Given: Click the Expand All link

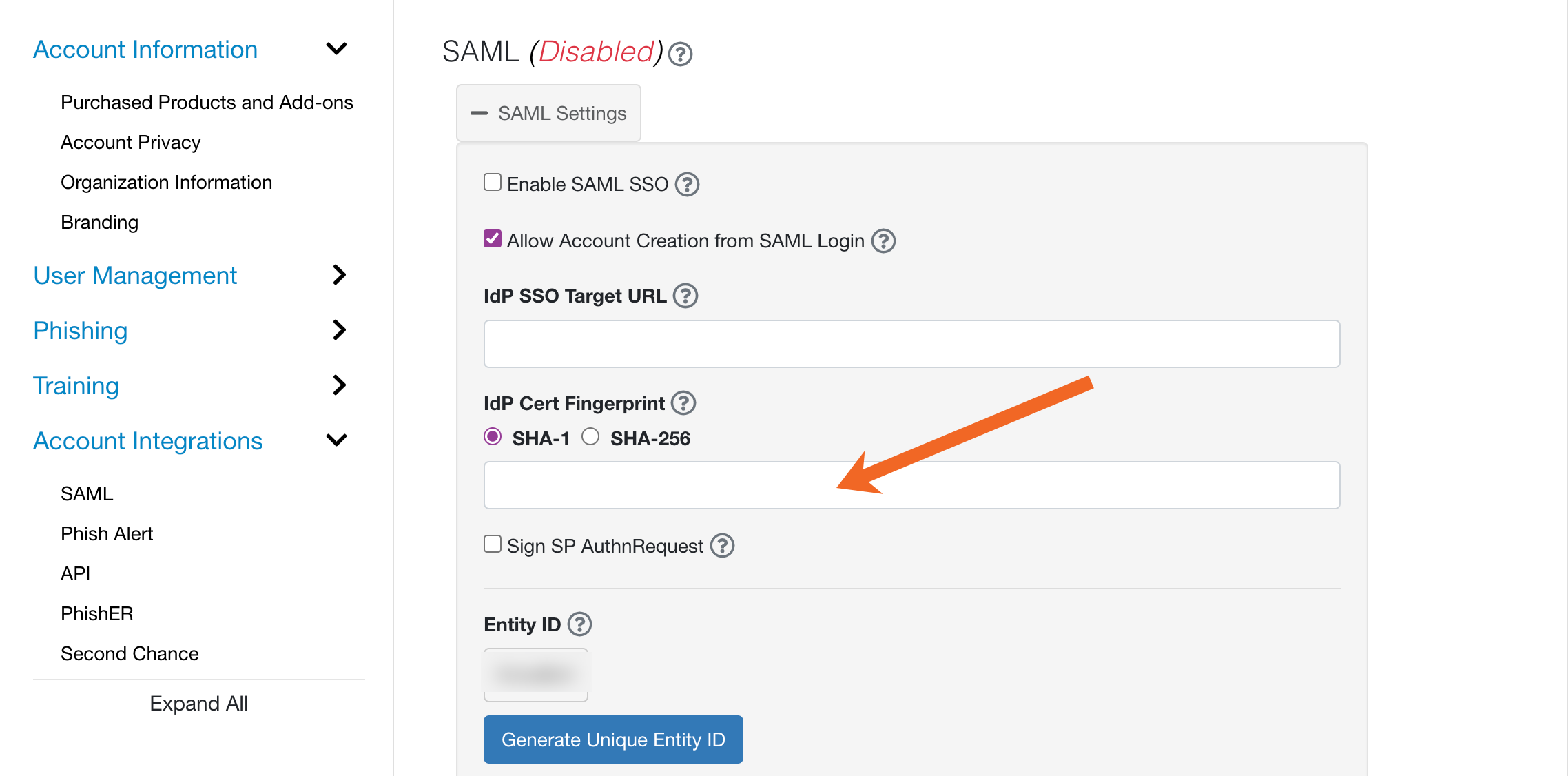Looking at the screenshot, I should click(x=198, y=703).
